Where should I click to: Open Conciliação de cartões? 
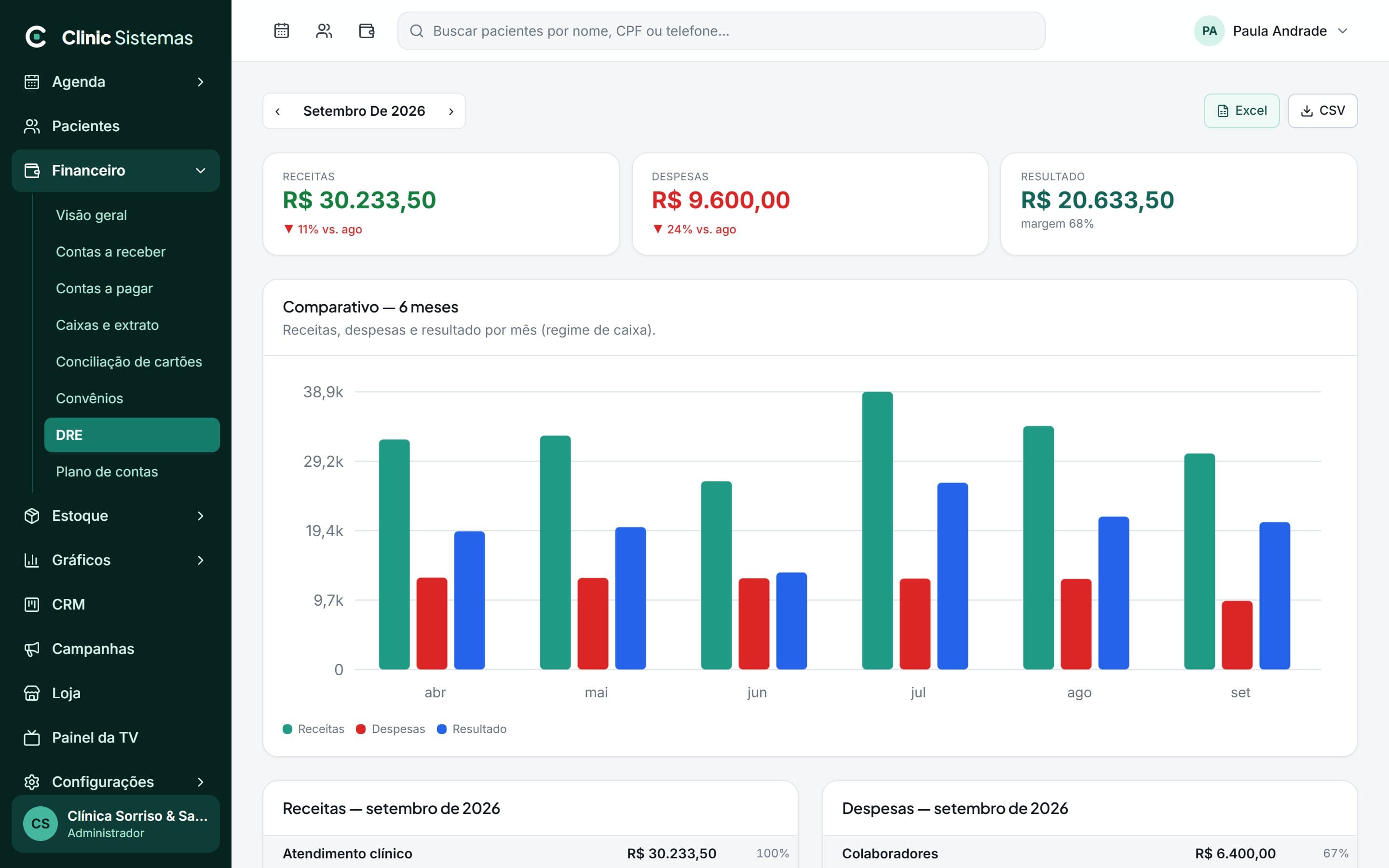(132, 362)
